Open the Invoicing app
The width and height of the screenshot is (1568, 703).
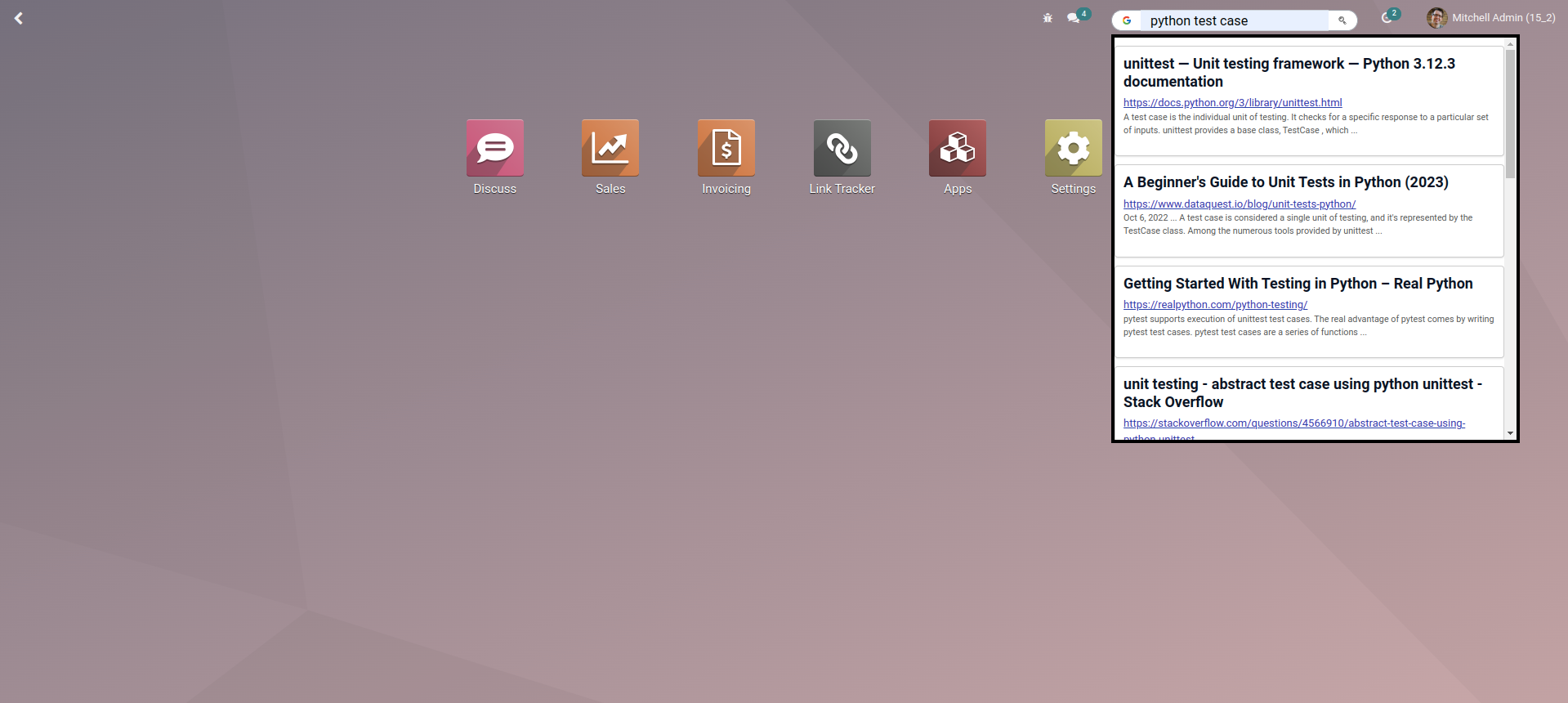[726, 157]
